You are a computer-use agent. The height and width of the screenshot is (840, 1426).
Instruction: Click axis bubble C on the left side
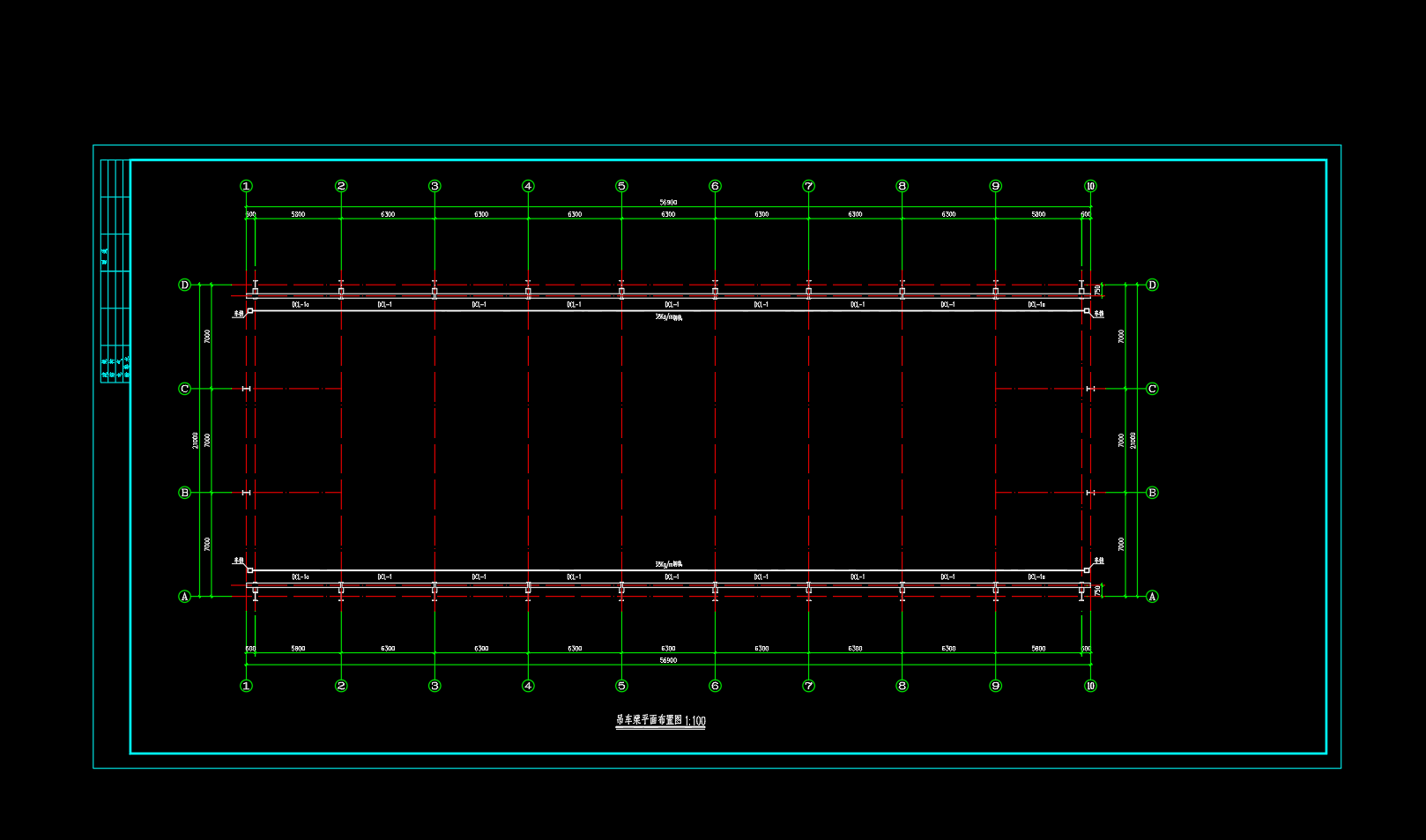coord(184,389)
